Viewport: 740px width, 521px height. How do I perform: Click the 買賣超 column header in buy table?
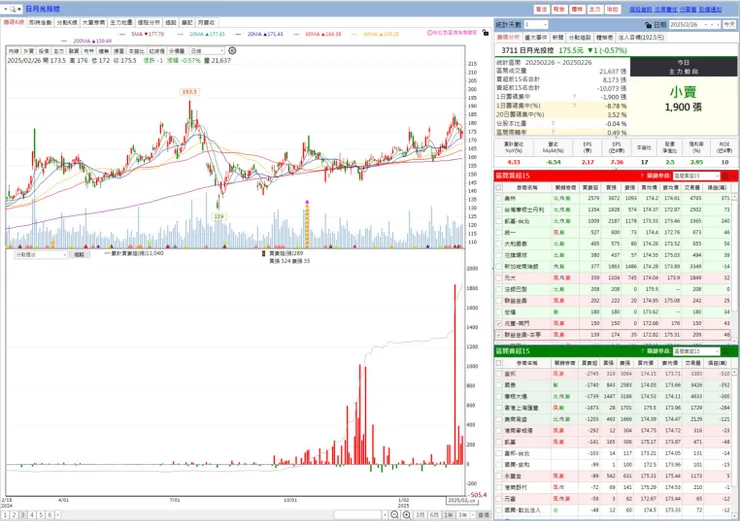pos(590,187)
